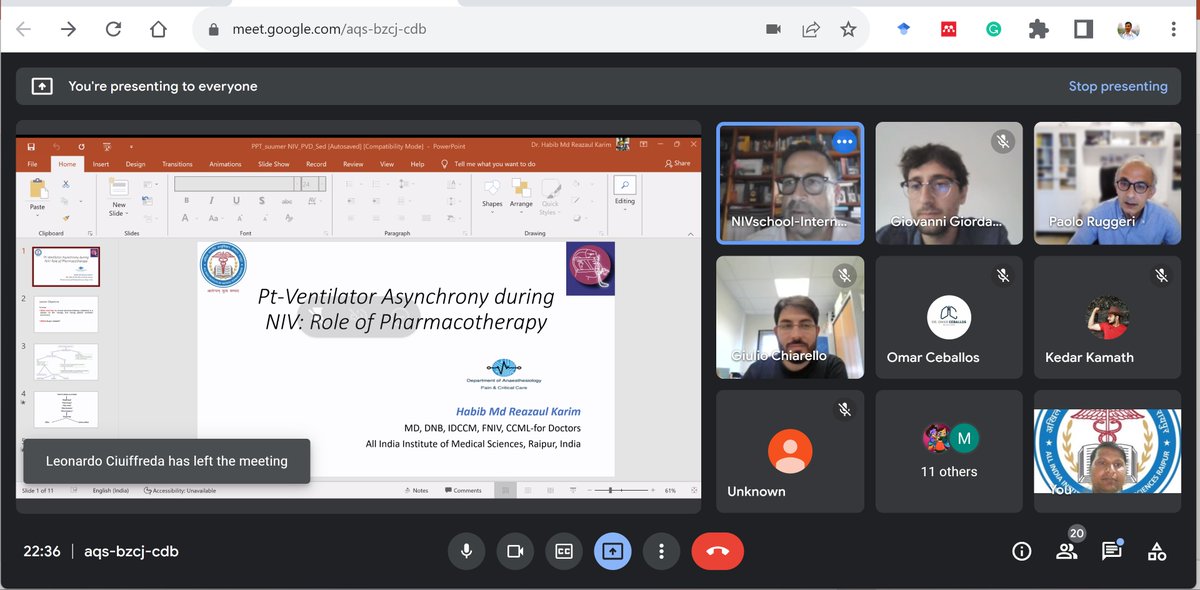Viewport: 1200px width, 590px height.
Task: Click the share page icon in address bar
Action: click(x=811, y=29)
